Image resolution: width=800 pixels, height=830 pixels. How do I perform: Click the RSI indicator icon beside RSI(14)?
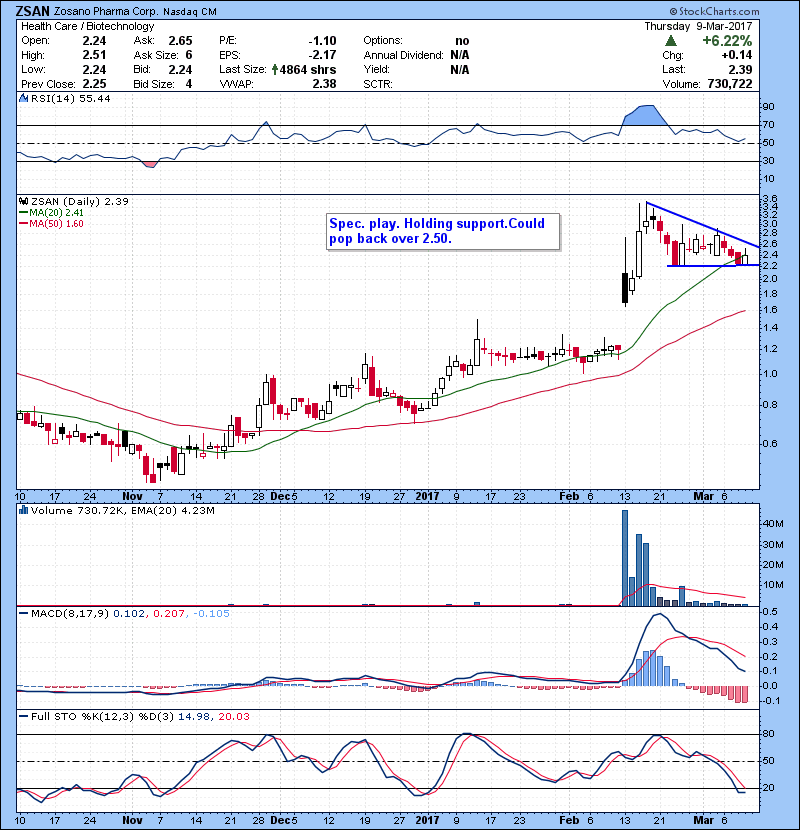(x=23, y=98)
